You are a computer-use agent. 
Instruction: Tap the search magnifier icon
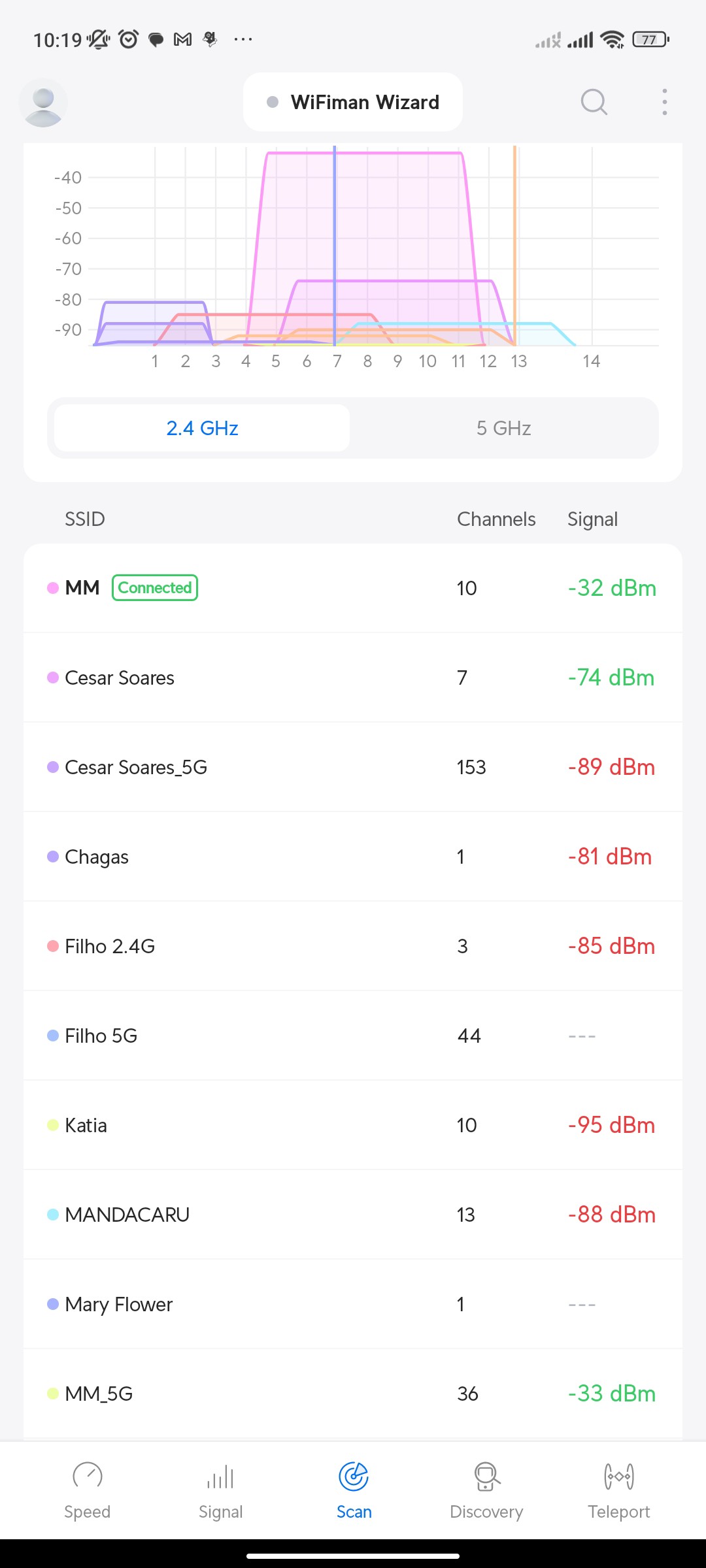[x=594, y=102]
